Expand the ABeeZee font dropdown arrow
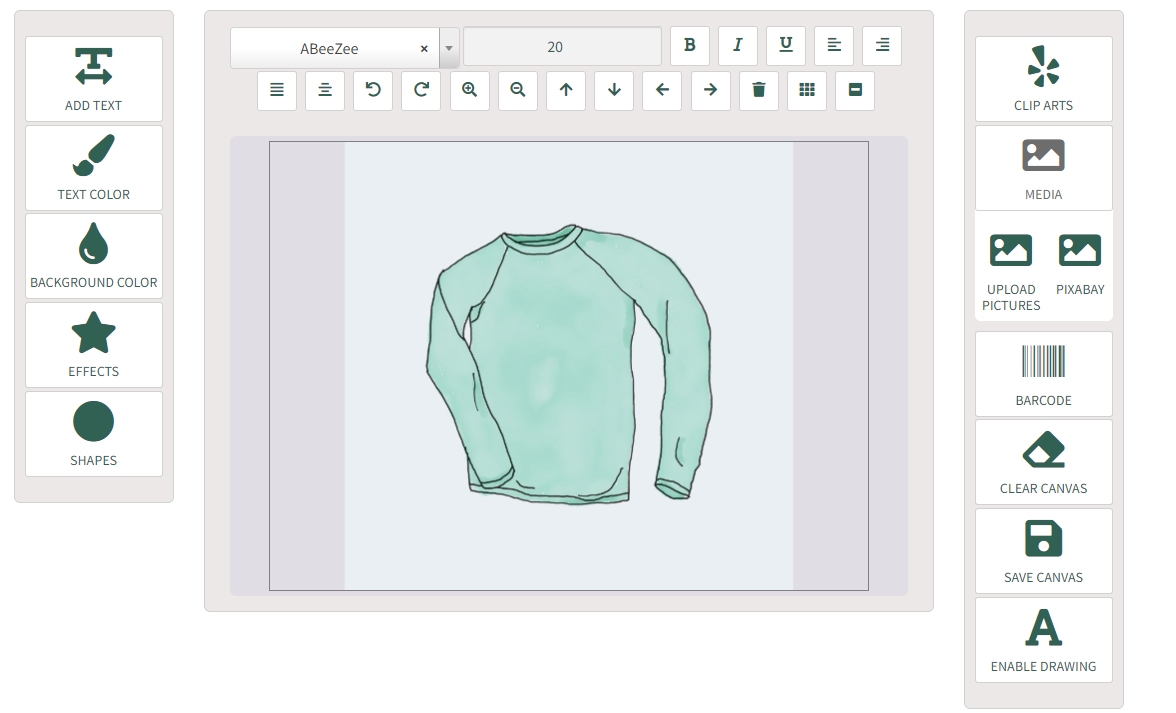 tap(448, 48)
